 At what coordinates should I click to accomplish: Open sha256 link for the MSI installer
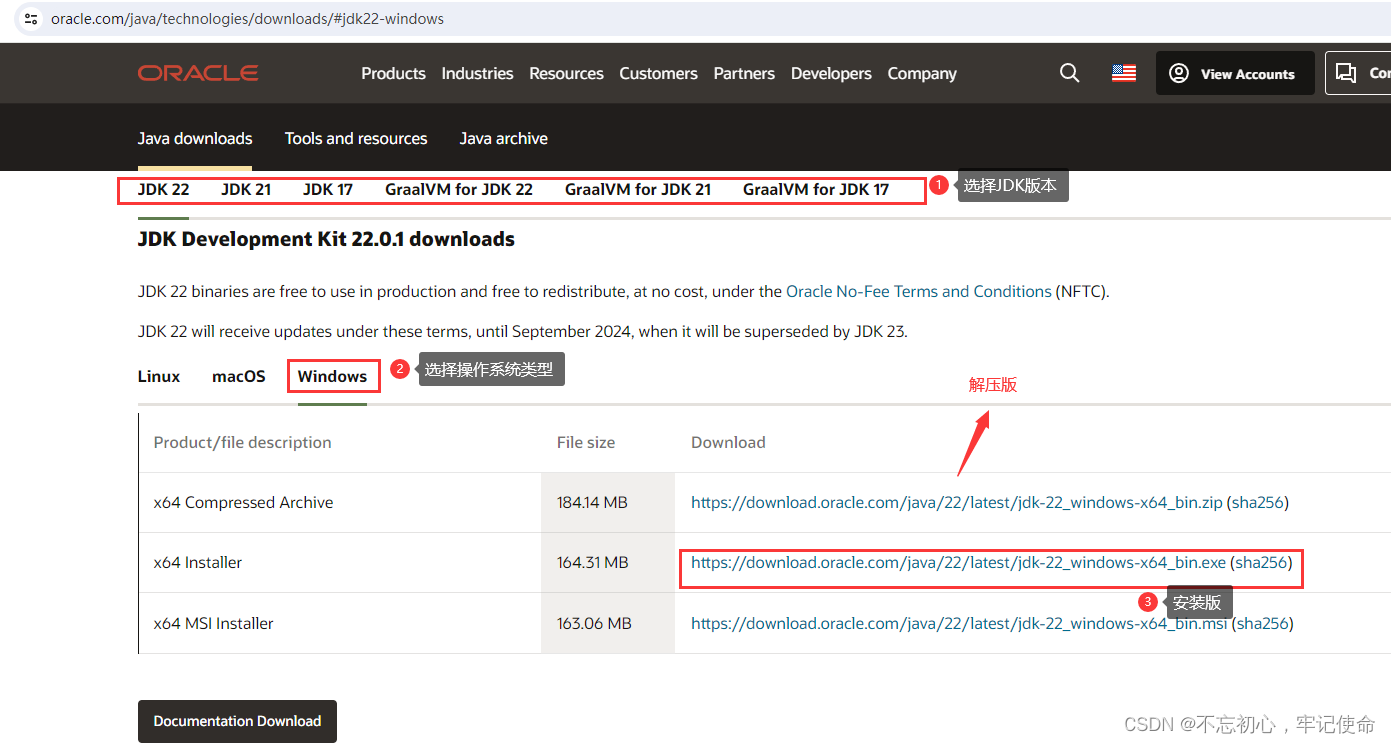pos(1263,623)
